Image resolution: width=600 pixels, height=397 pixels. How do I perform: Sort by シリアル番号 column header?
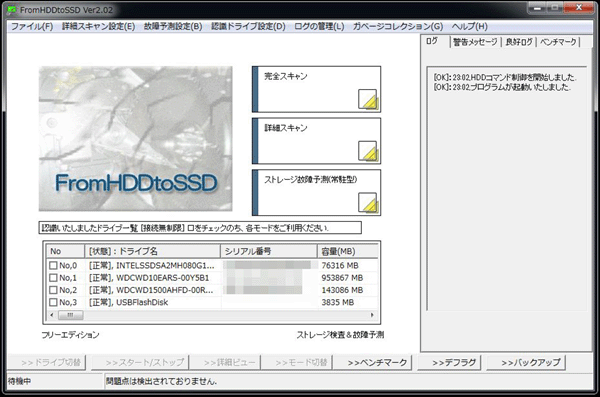tap(269, 252)
